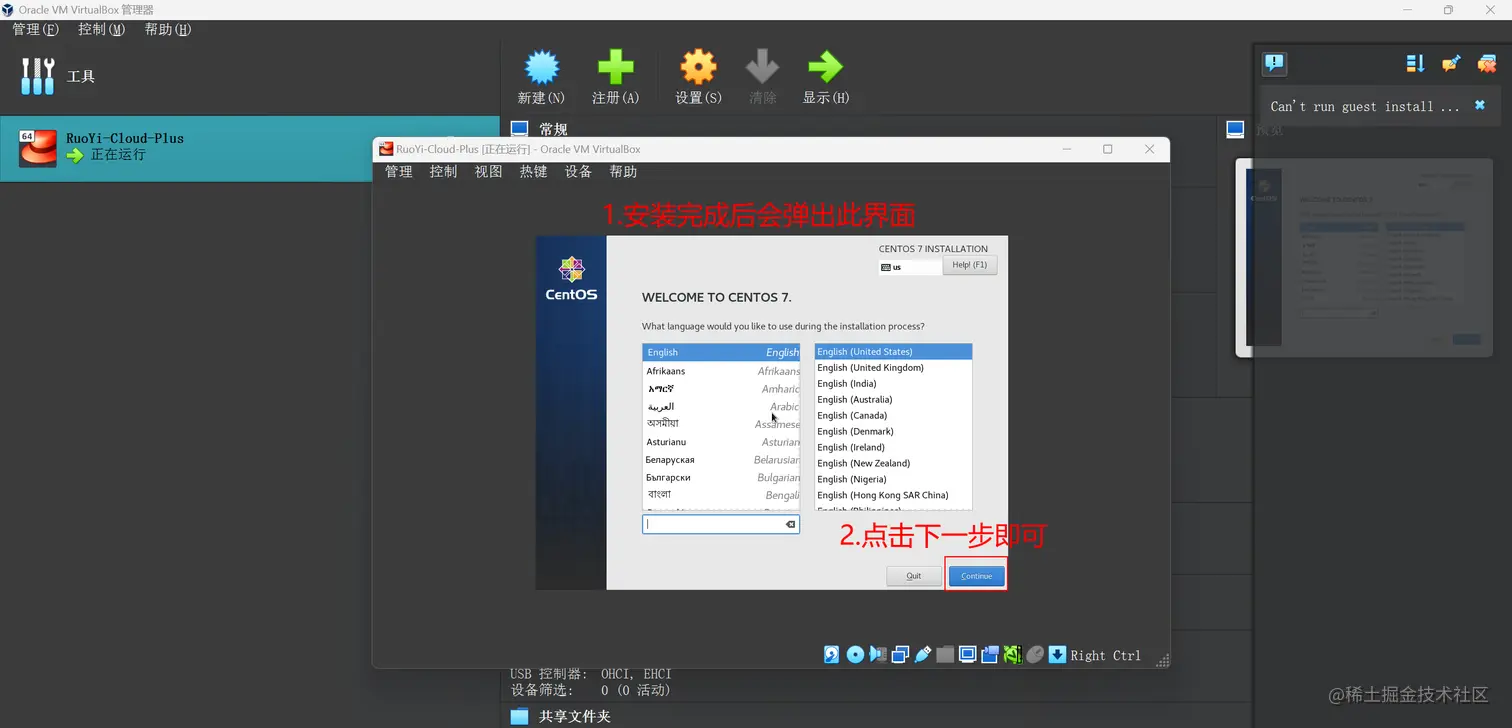
Task: Select English (New Zealand) locale
Action: [893, 464]
